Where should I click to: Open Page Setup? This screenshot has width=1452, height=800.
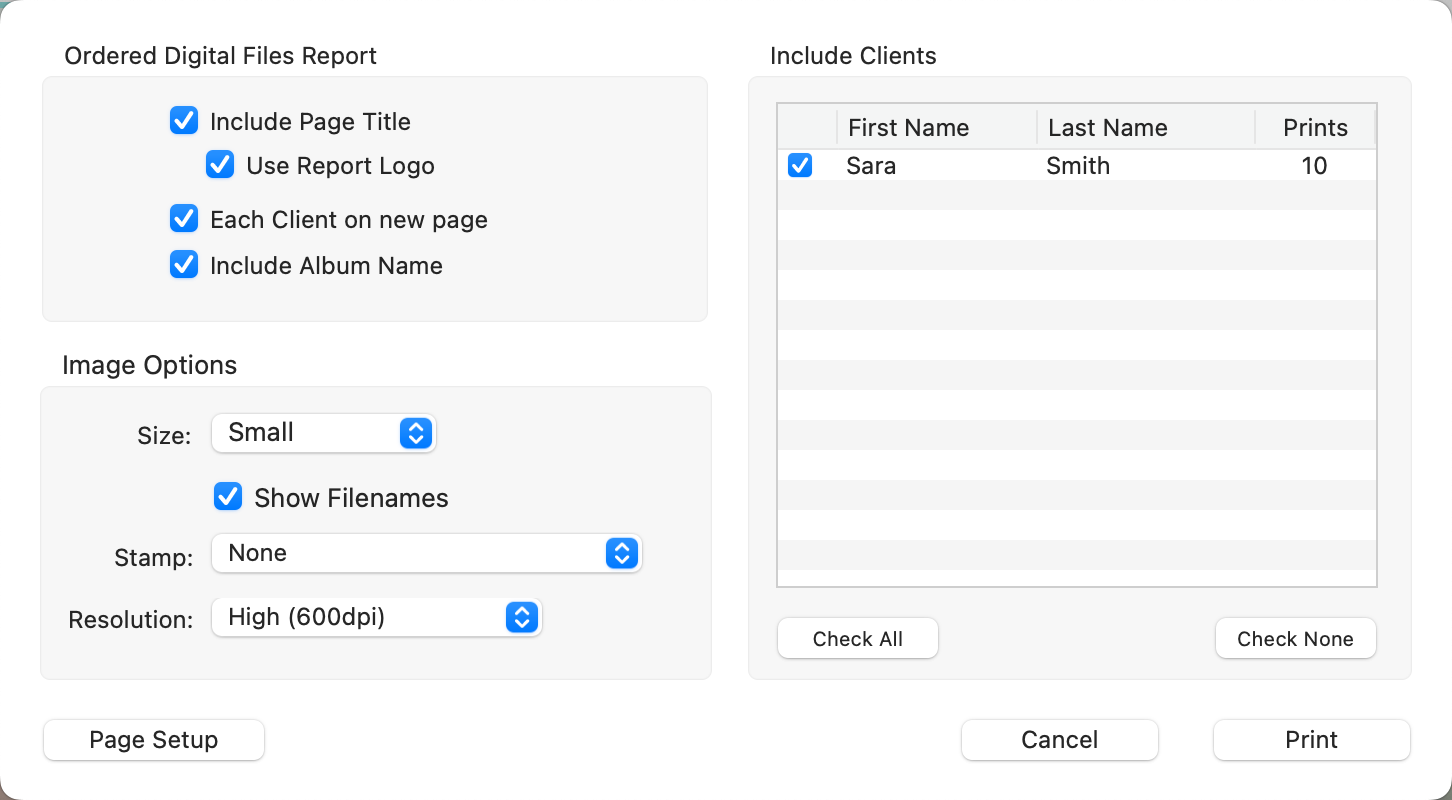pos(154,740)
